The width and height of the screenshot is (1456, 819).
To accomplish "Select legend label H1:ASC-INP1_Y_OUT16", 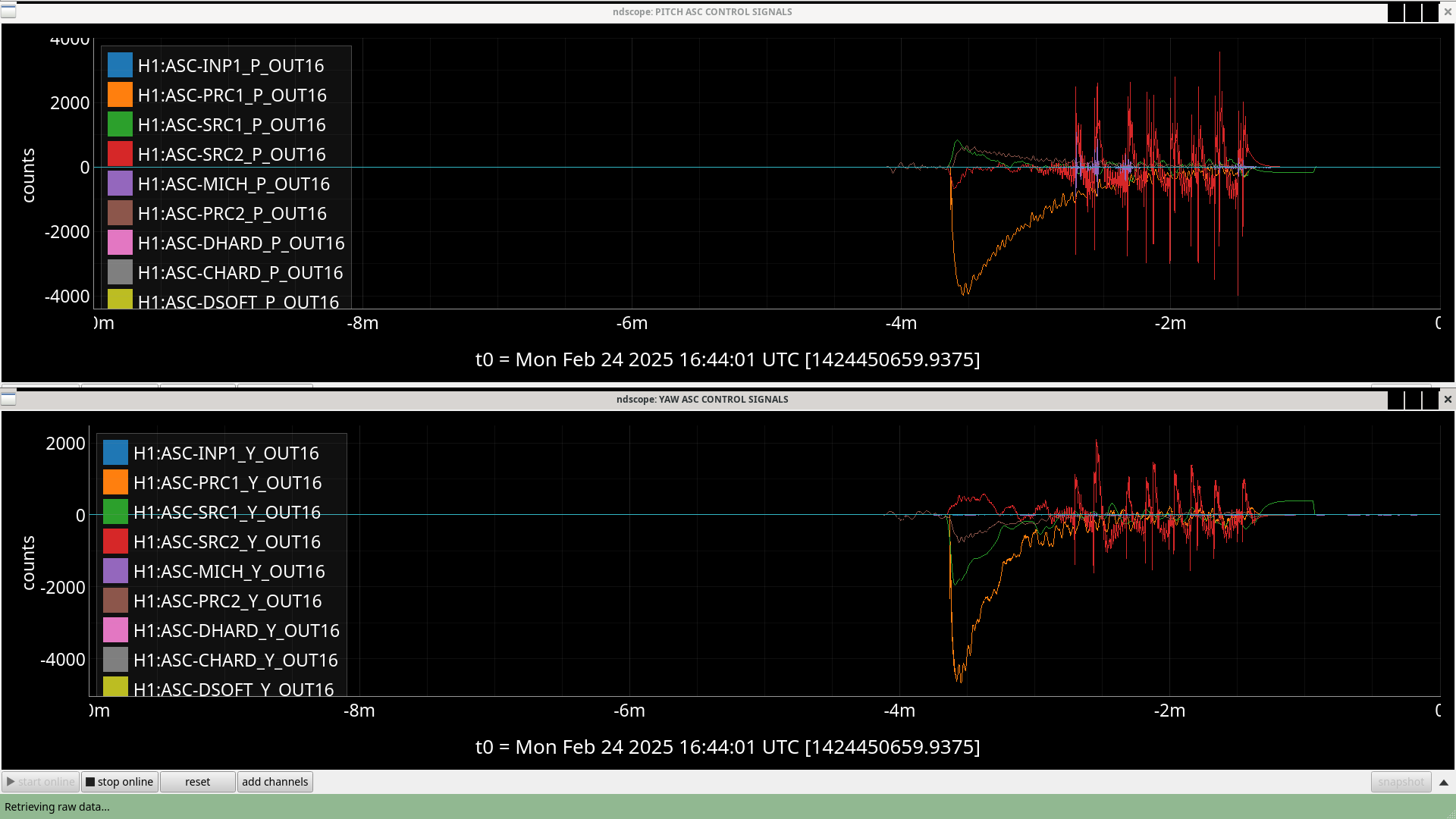I will (226, 453).
